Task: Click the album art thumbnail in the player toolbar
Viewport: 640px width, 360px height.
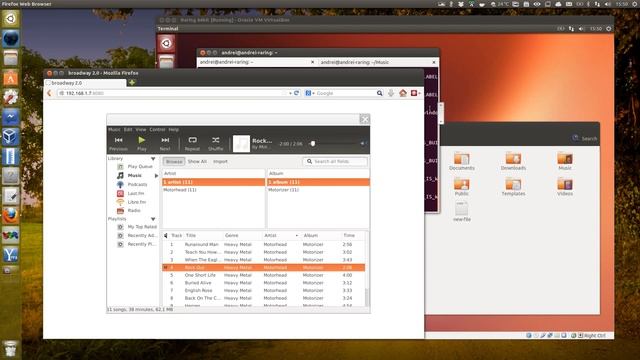Action: [x=241, y=144]
